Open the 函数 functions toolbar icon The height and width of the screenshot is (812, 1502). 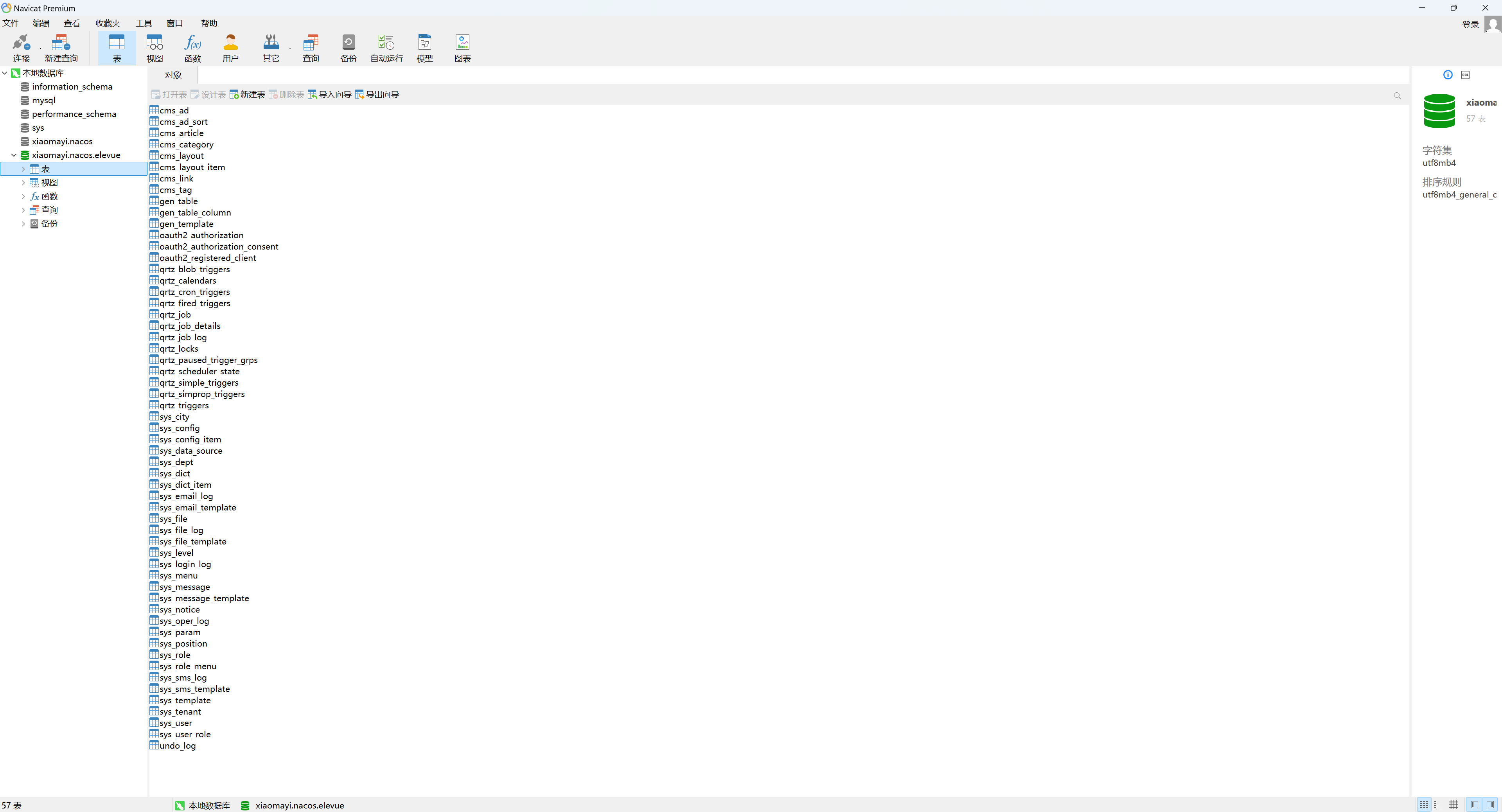(x=192, y=49)
